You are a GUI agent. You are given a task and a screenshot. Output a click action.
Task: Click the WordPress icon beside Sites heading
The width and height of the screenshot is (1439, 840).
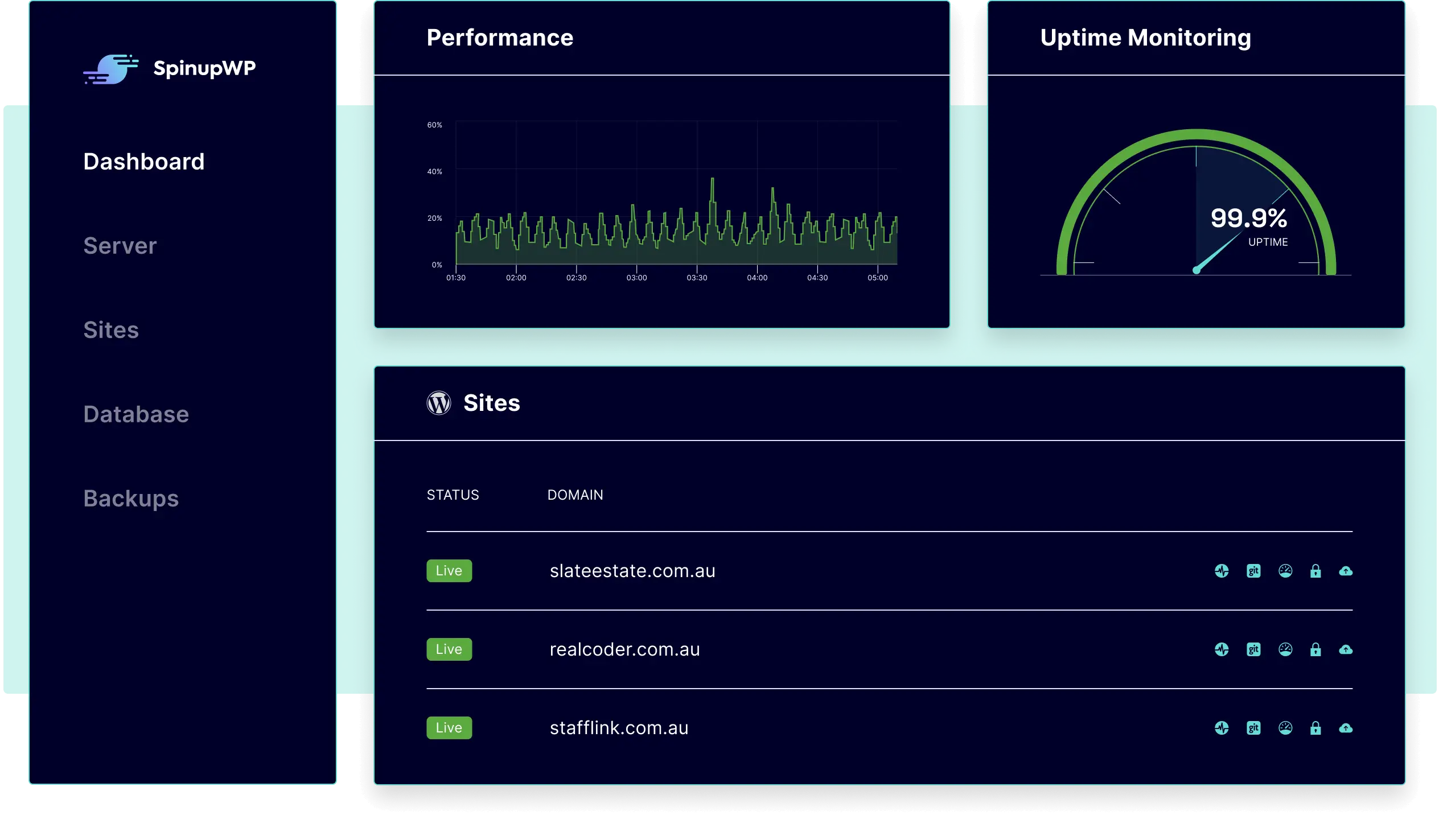pos(438,403)
